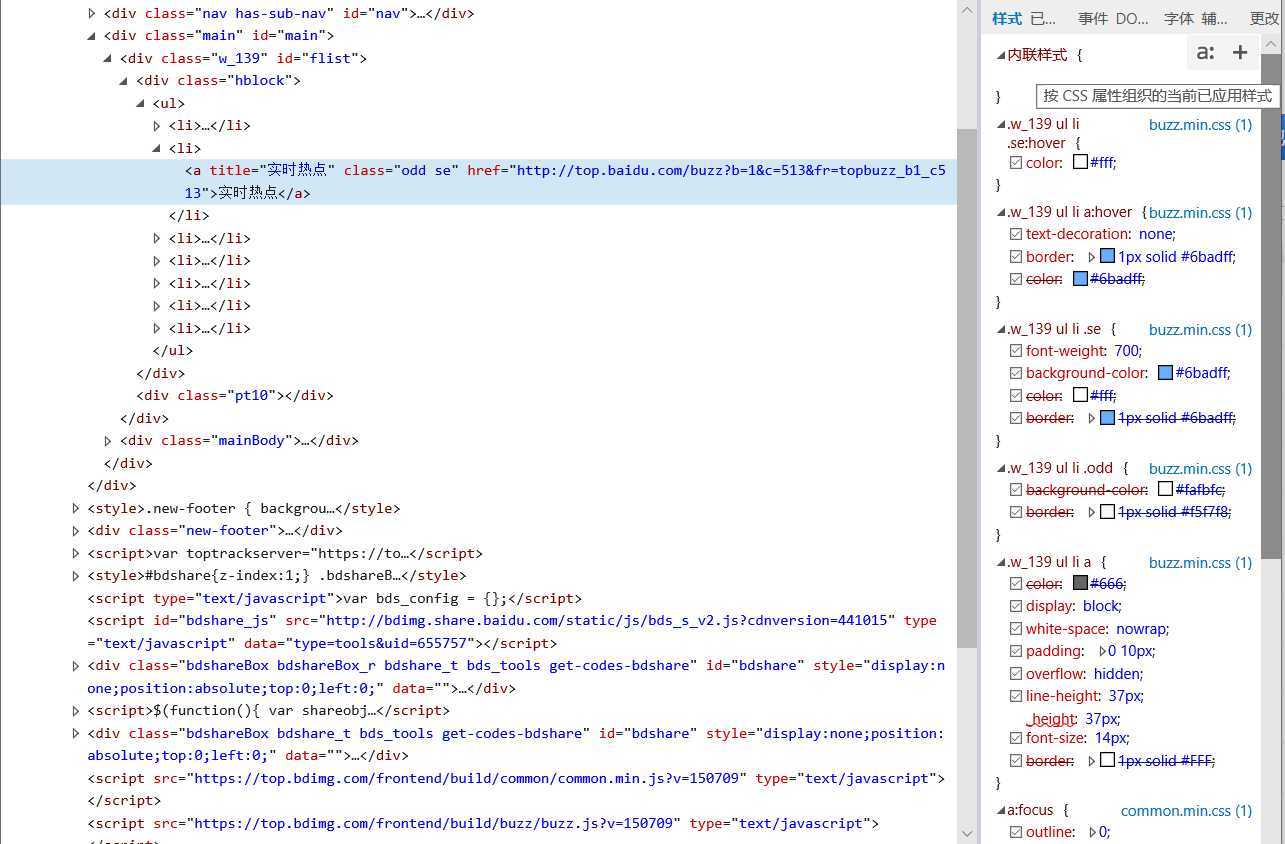Uncheck outline property in a:focus rule
The height and width of the screenshot is (844, 1285).
pos(1016,832)
